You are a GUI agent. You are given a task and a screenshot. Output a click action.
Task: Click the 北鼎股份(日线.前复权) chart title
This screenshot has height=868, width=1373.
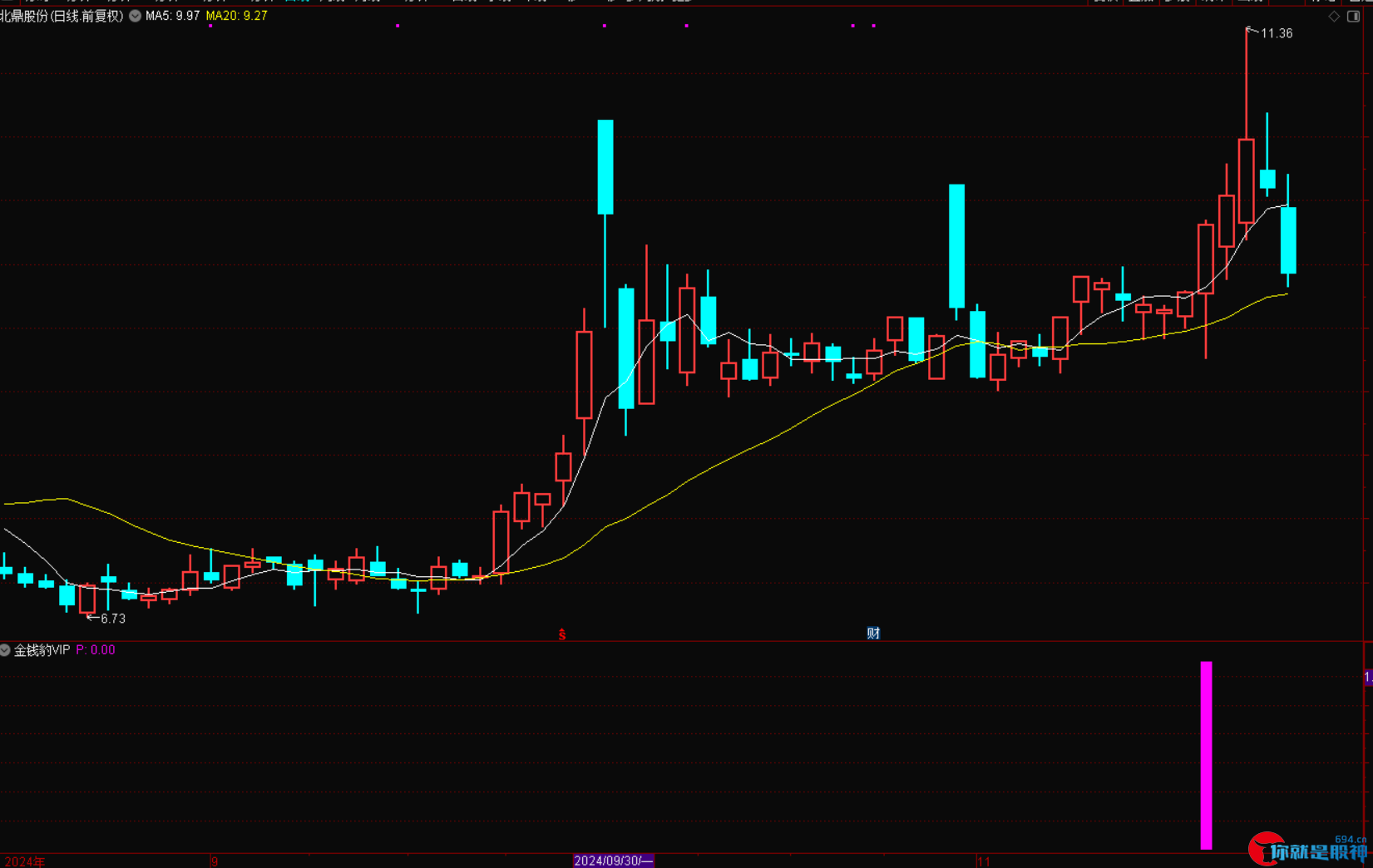62,16
